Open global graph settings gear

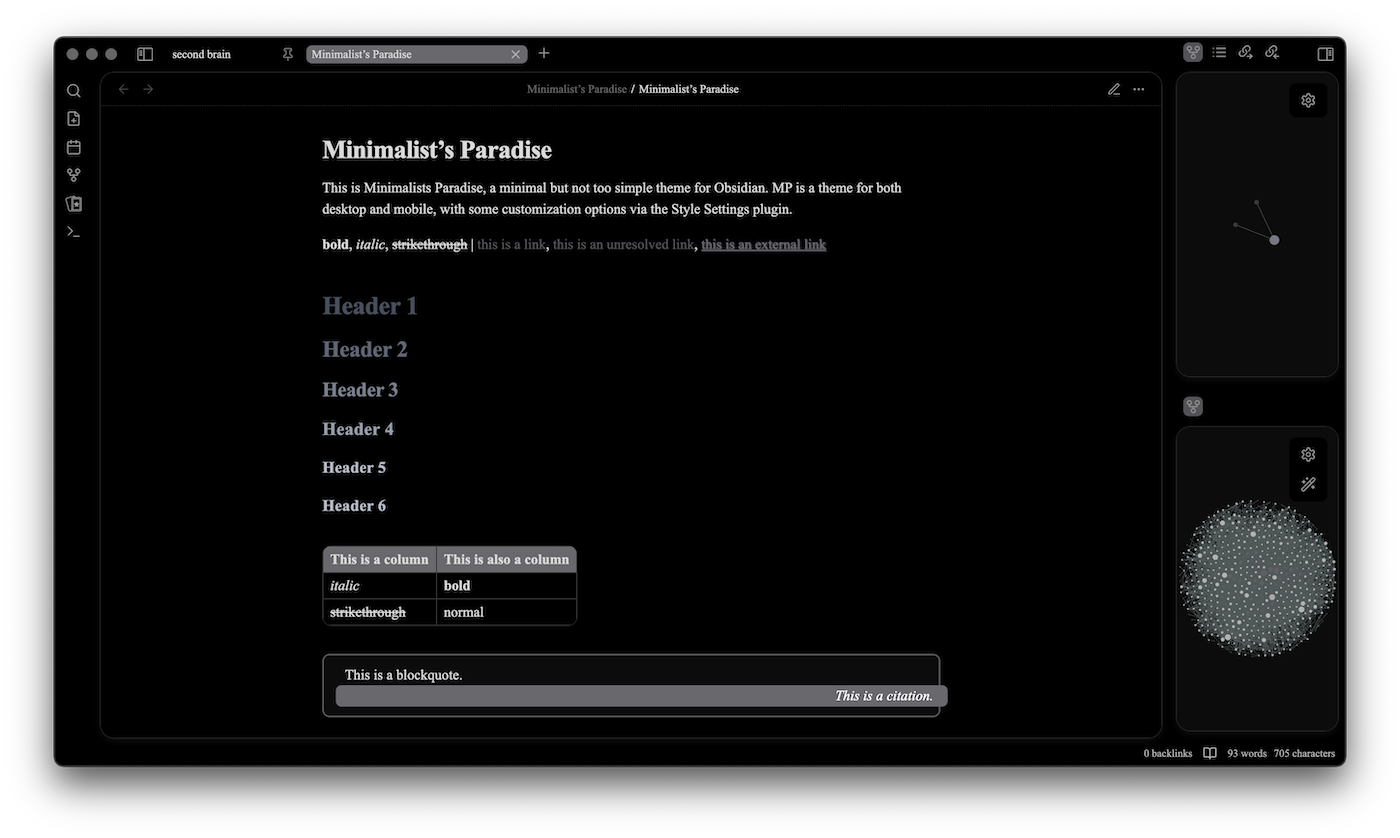(1308, 454)
